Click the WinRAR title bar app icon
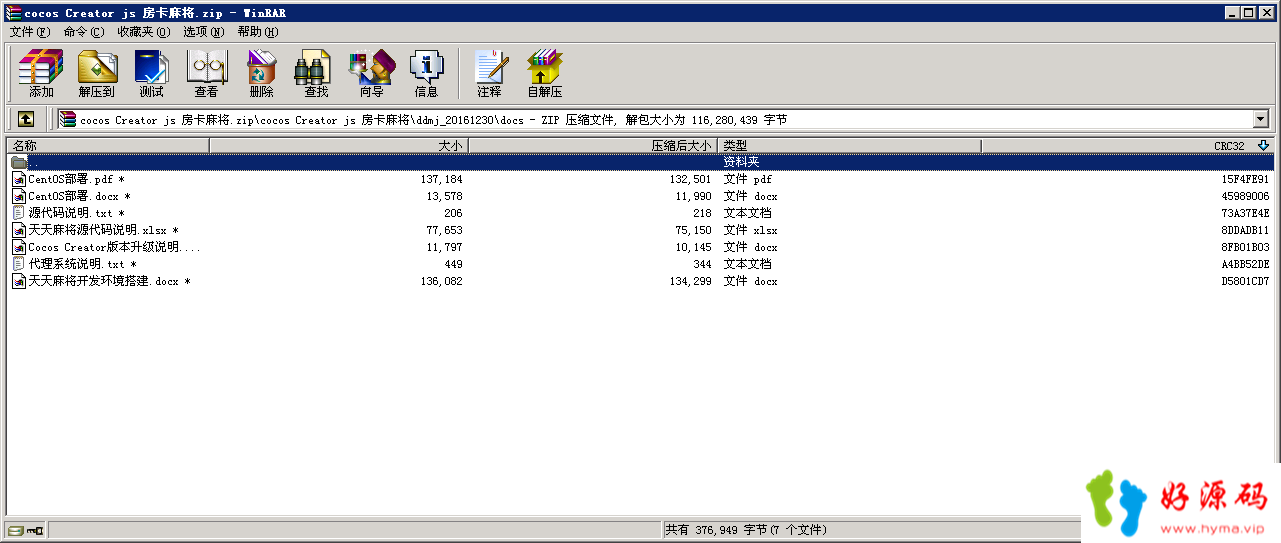Screen dimensions: 1281x543 click(x=13, y=13)
